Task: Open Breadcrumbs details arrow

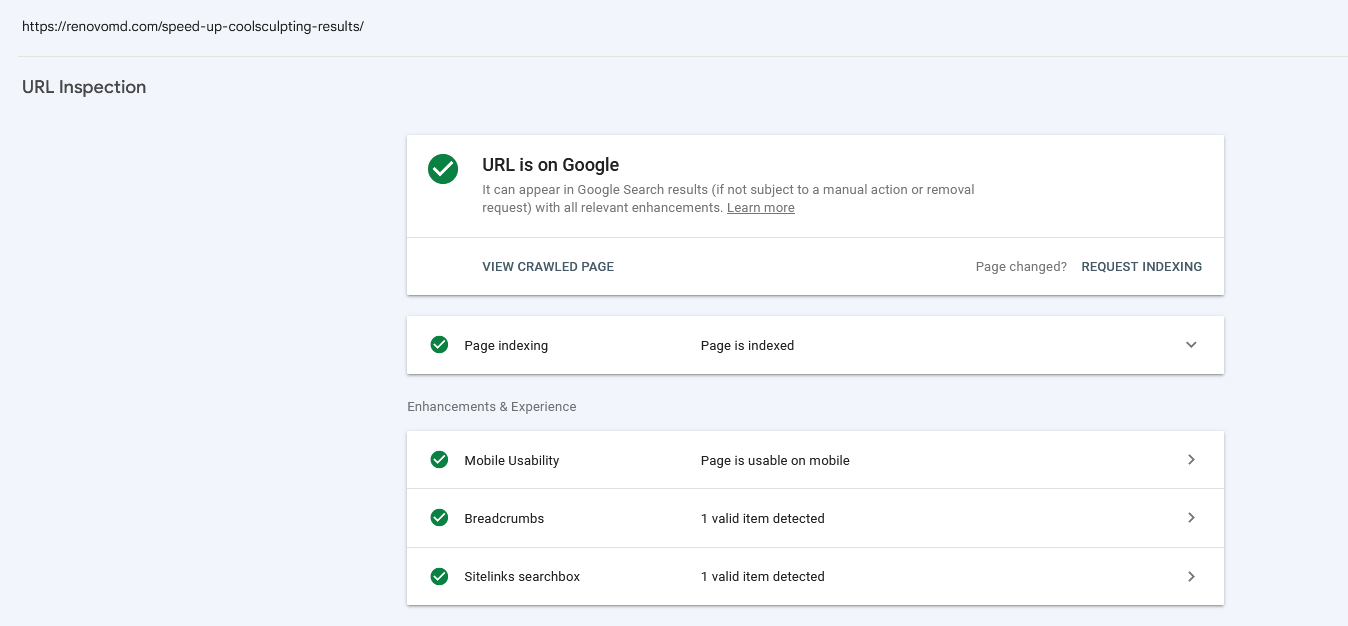Action: coord(1191,518)
